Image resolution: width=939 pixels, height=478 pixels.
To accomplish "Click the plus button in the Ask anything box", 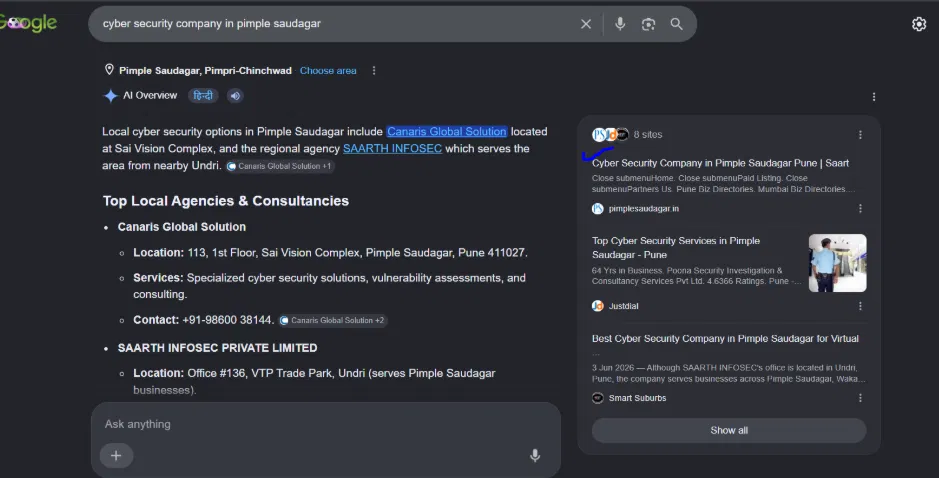I will pyautogui.click(x=116, y=456).
